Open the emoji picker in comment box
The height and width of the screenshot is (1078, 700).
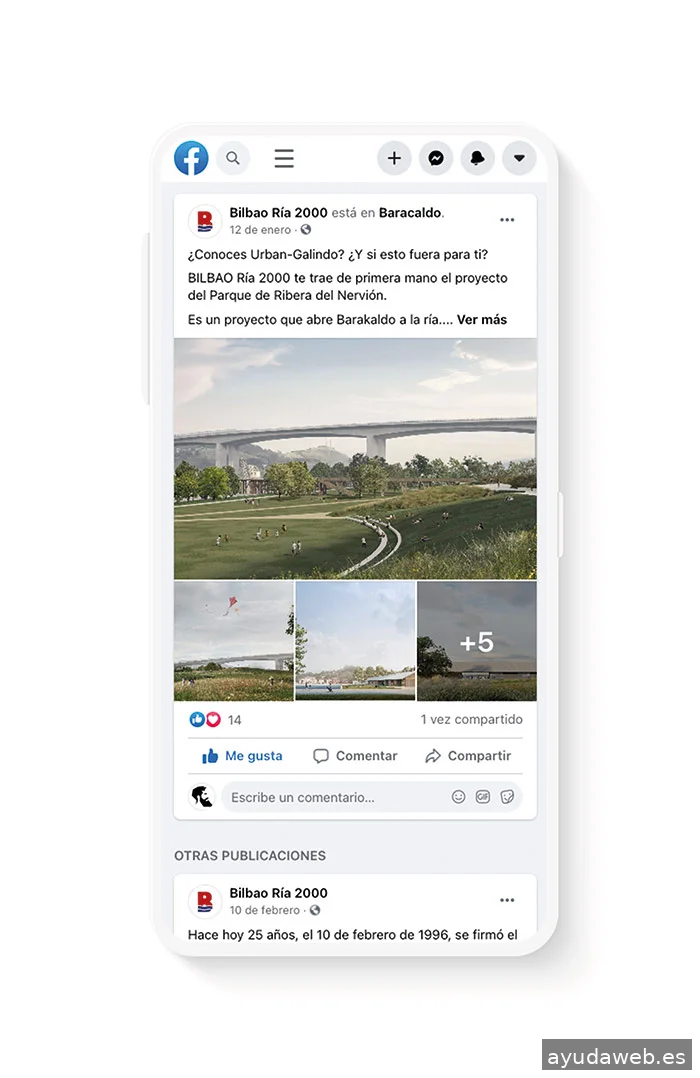(459, 797)
